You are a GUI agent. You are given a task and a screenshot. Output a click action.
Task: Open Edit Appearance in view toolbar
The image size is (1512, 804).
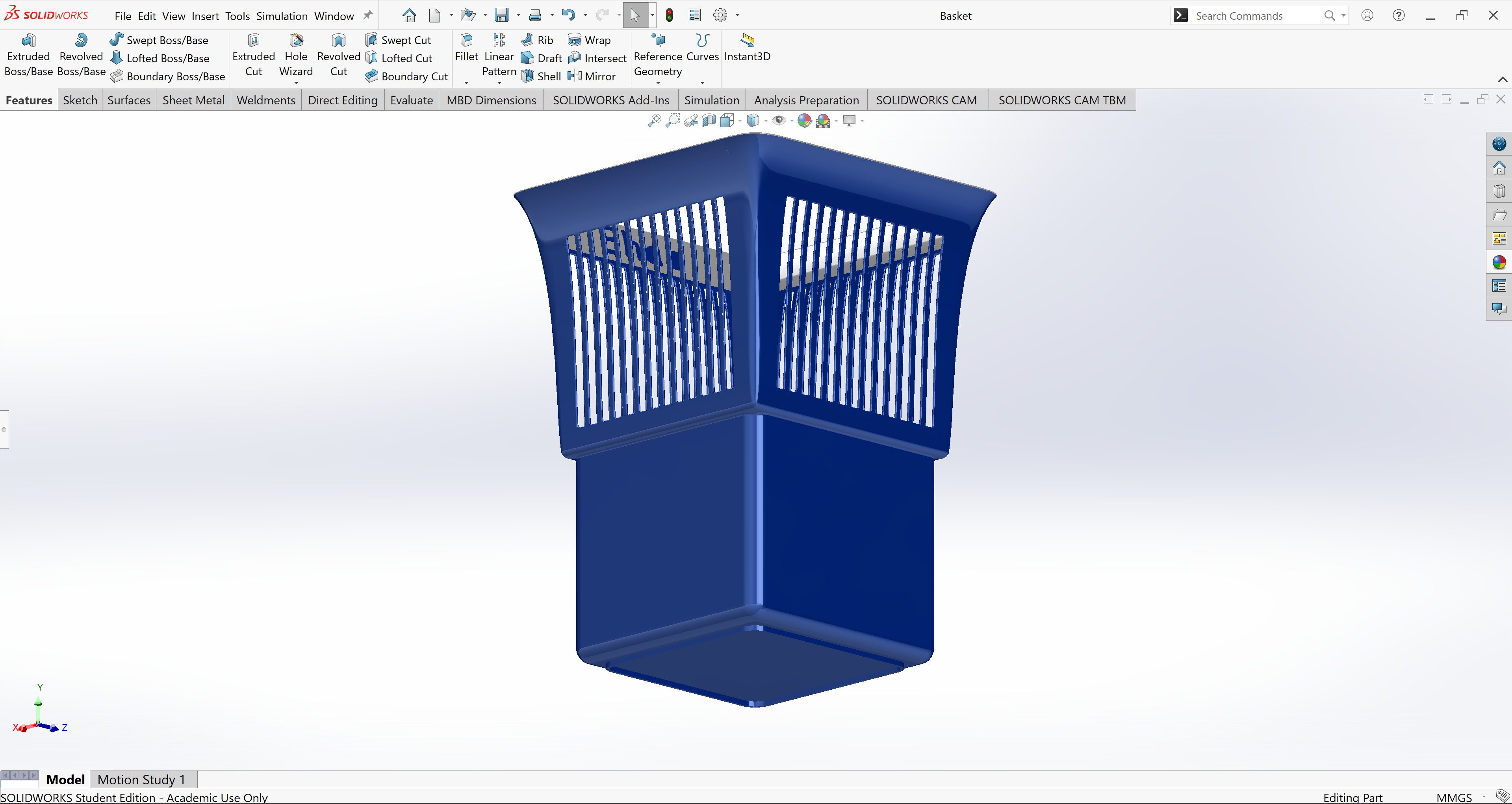tap(805, 120)
